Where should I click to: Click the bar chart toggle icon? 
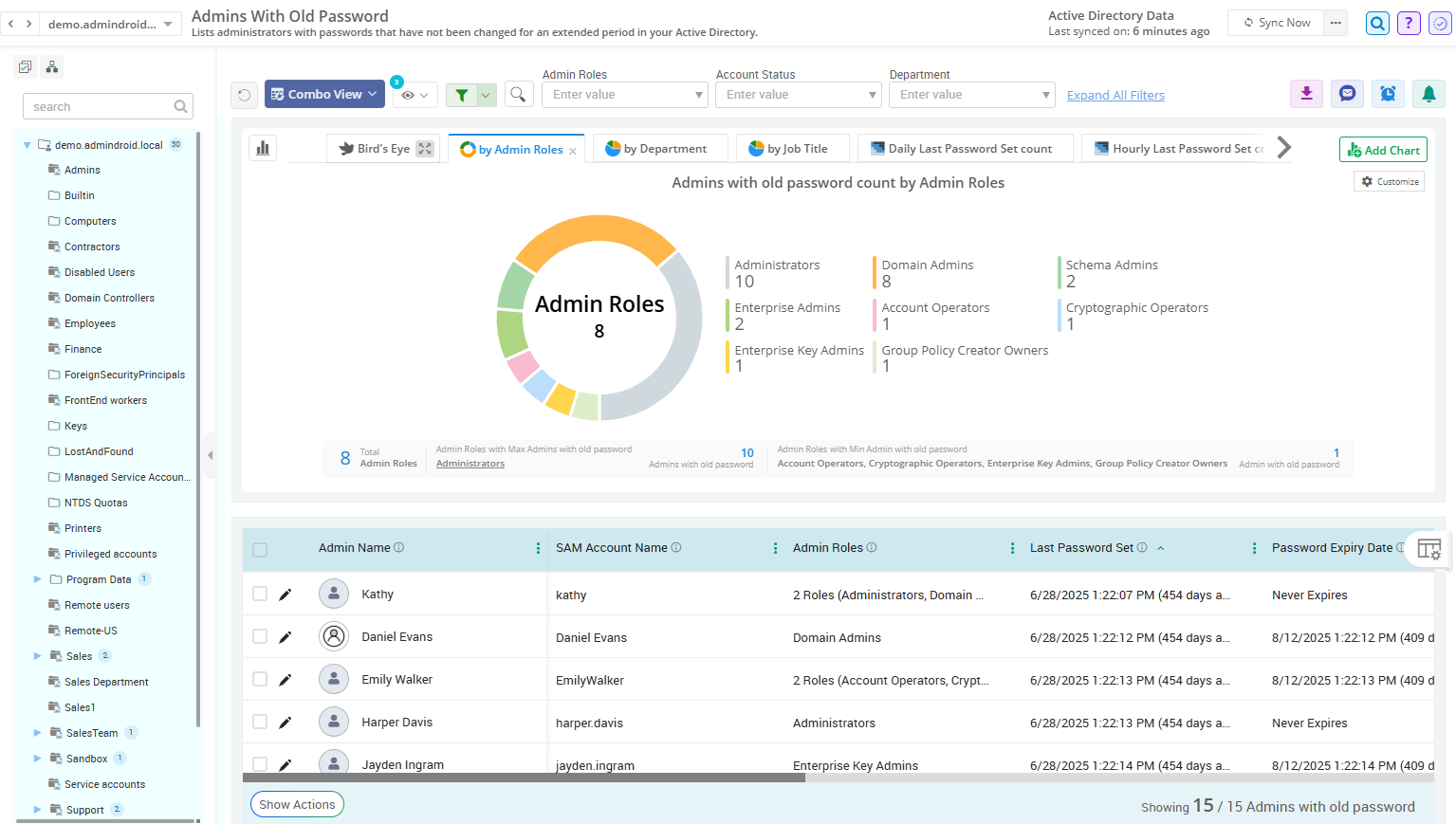(263, 148)
